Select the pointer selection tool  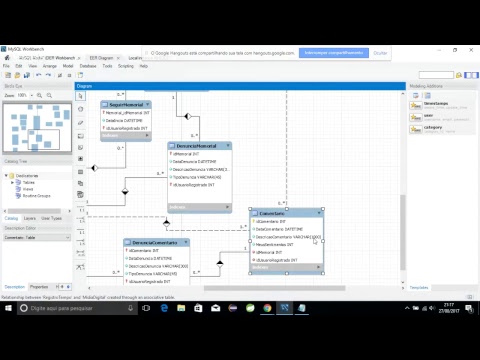point(80,96)
